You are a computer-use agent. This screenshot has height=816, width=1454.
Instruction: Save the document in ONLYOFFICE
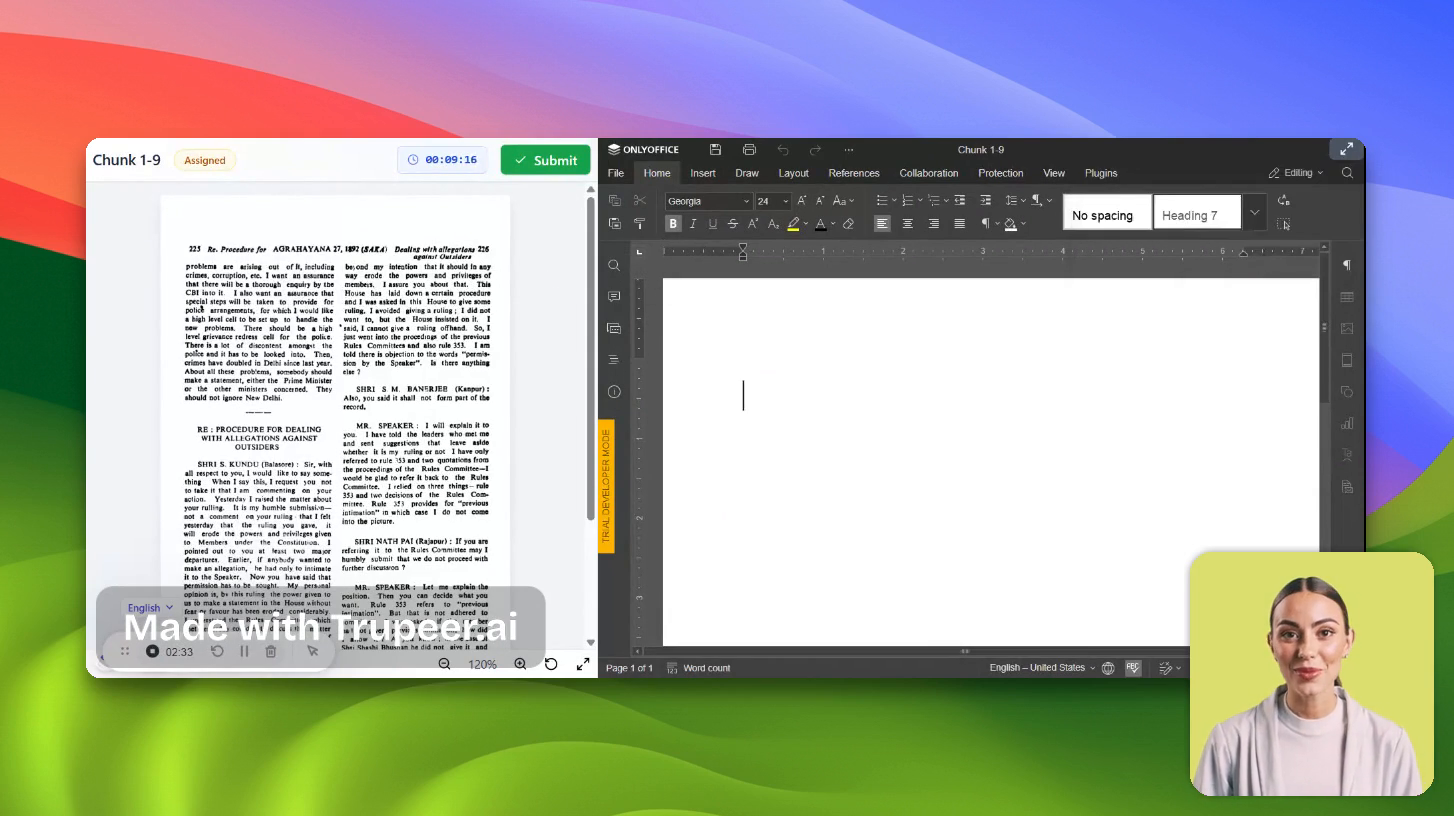715,150
